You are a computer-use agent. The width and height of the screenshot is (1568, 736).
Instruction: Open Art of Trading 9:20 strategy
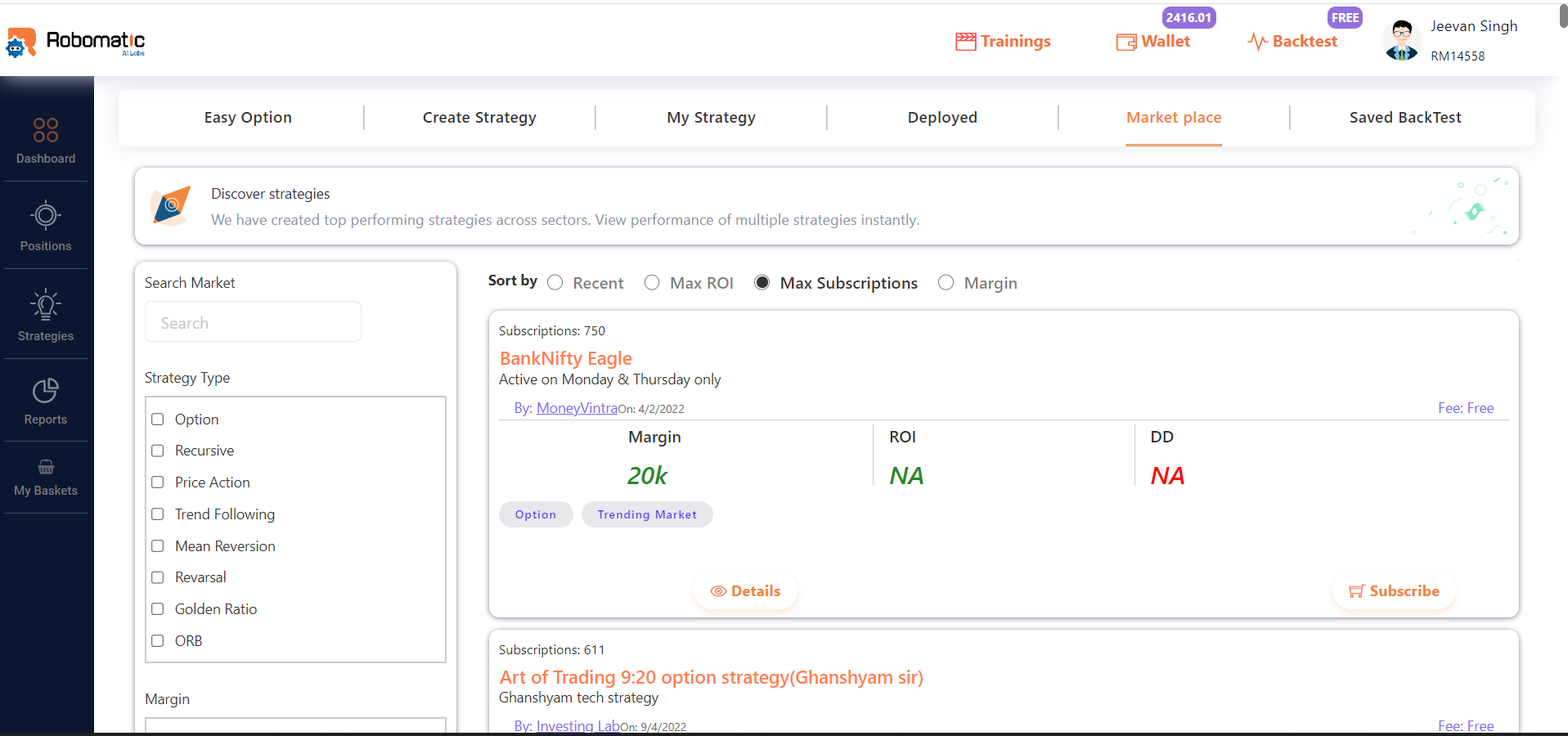(x=712, y=677)
